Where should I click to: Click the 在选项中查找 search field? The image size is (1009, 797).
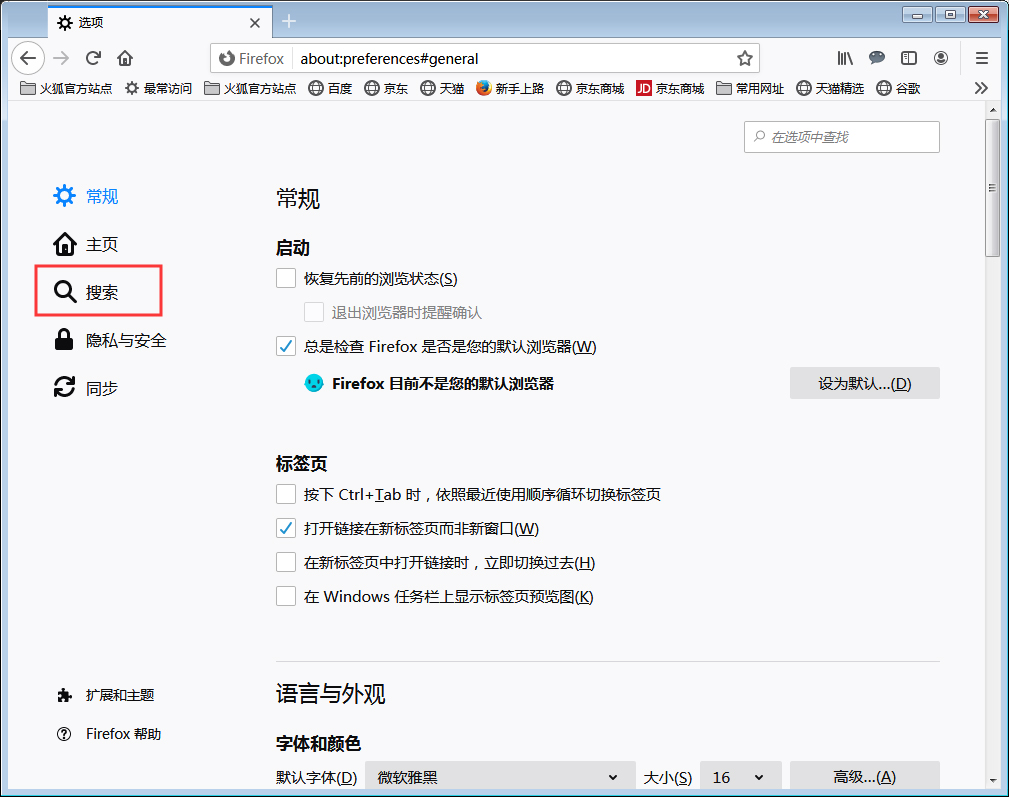click(841, 137)
